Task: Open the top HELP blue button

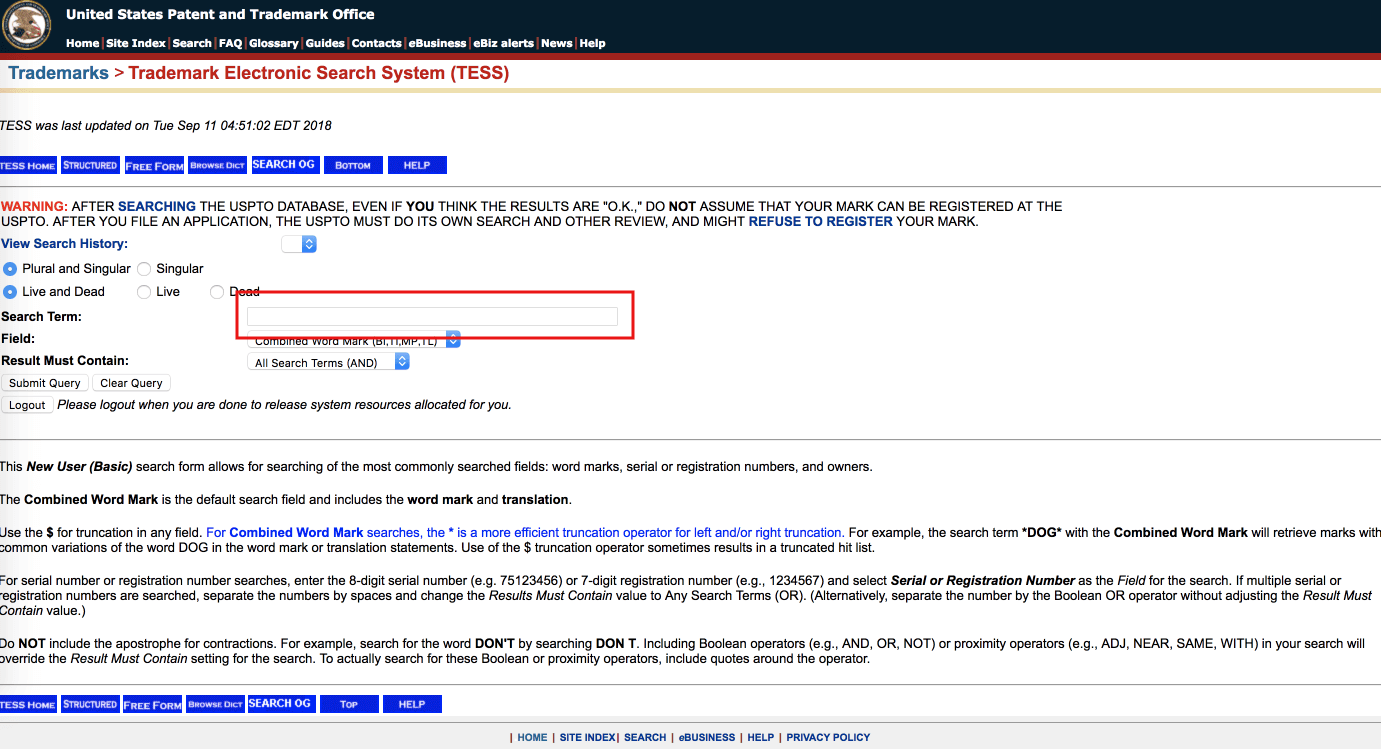Action: (x=417, y=165)
